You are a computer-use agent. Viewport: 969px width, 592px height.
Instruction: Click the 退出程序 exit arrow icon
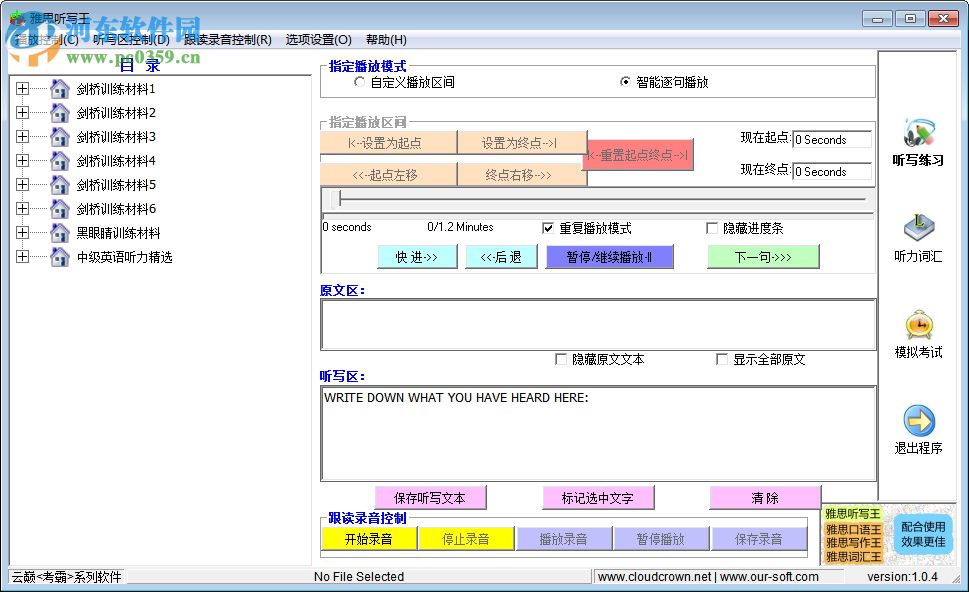point(917,420)
